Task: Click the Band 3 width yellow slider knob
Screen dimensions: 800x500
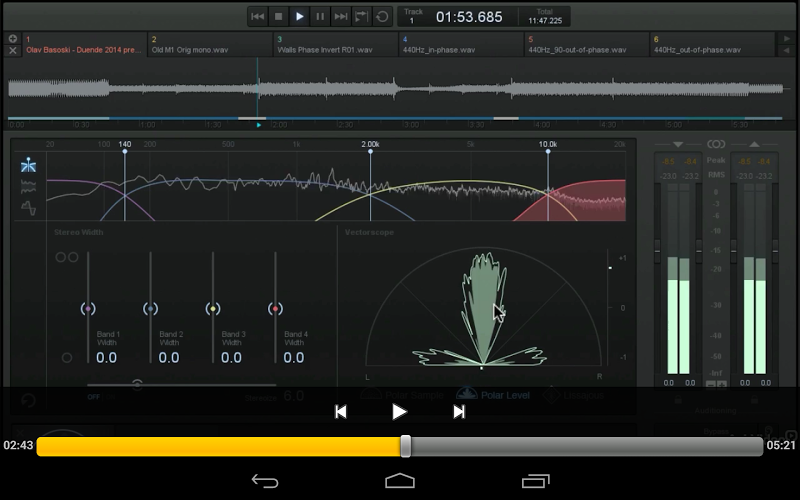Action: tap(213, 309)
